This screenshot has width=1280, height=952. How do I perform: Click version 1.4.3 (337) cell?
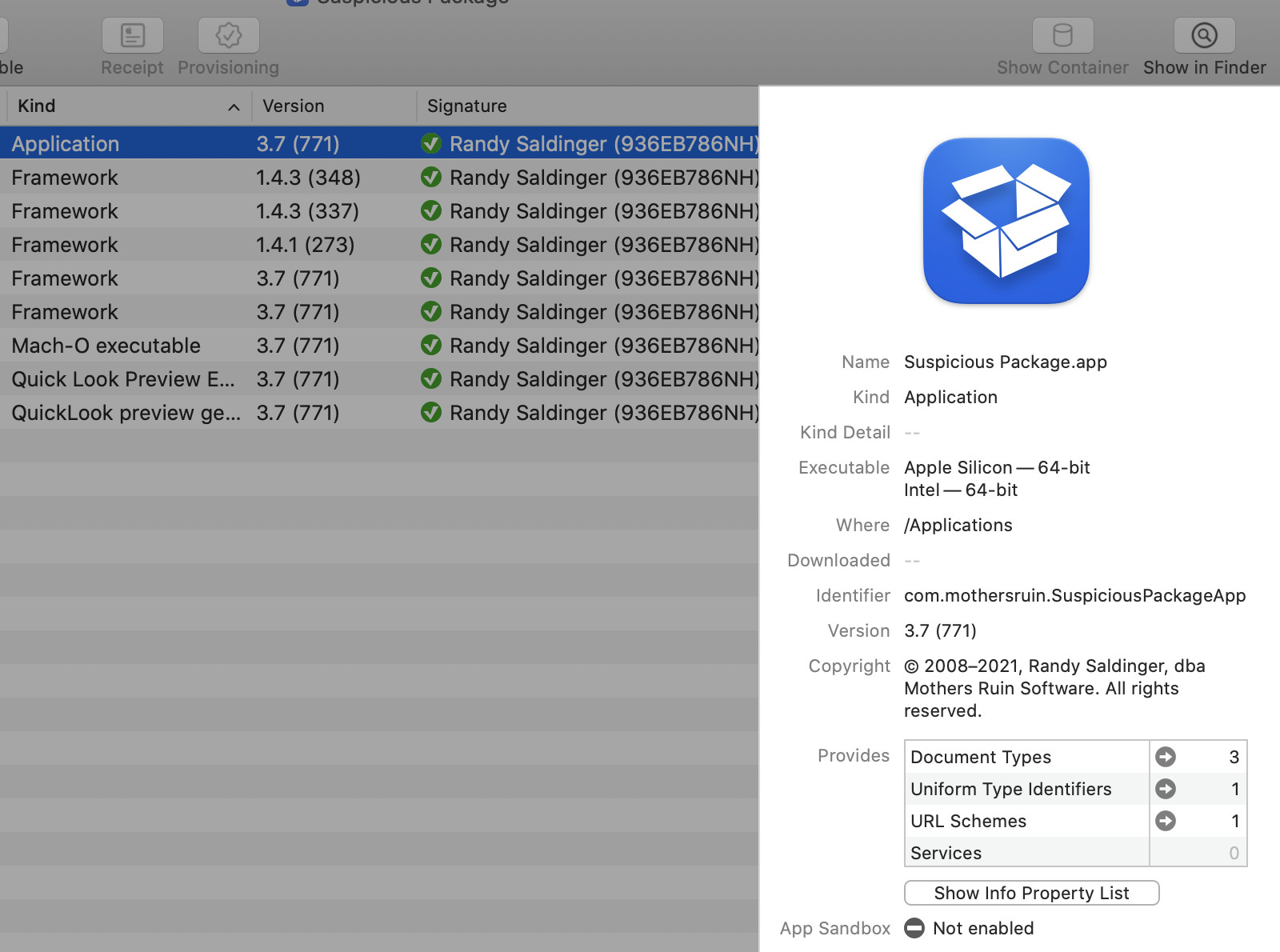pyautogui.click(x=307, y=211)
